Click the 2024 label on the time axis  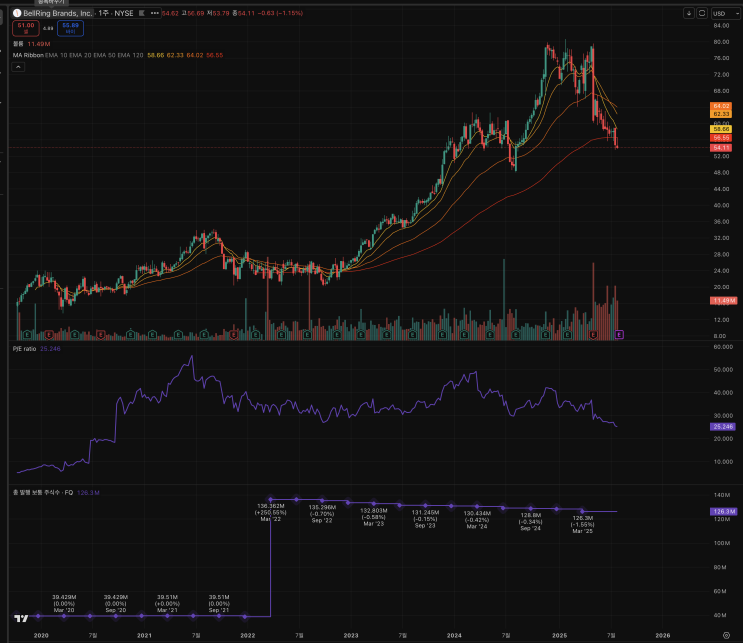point(454,635)
